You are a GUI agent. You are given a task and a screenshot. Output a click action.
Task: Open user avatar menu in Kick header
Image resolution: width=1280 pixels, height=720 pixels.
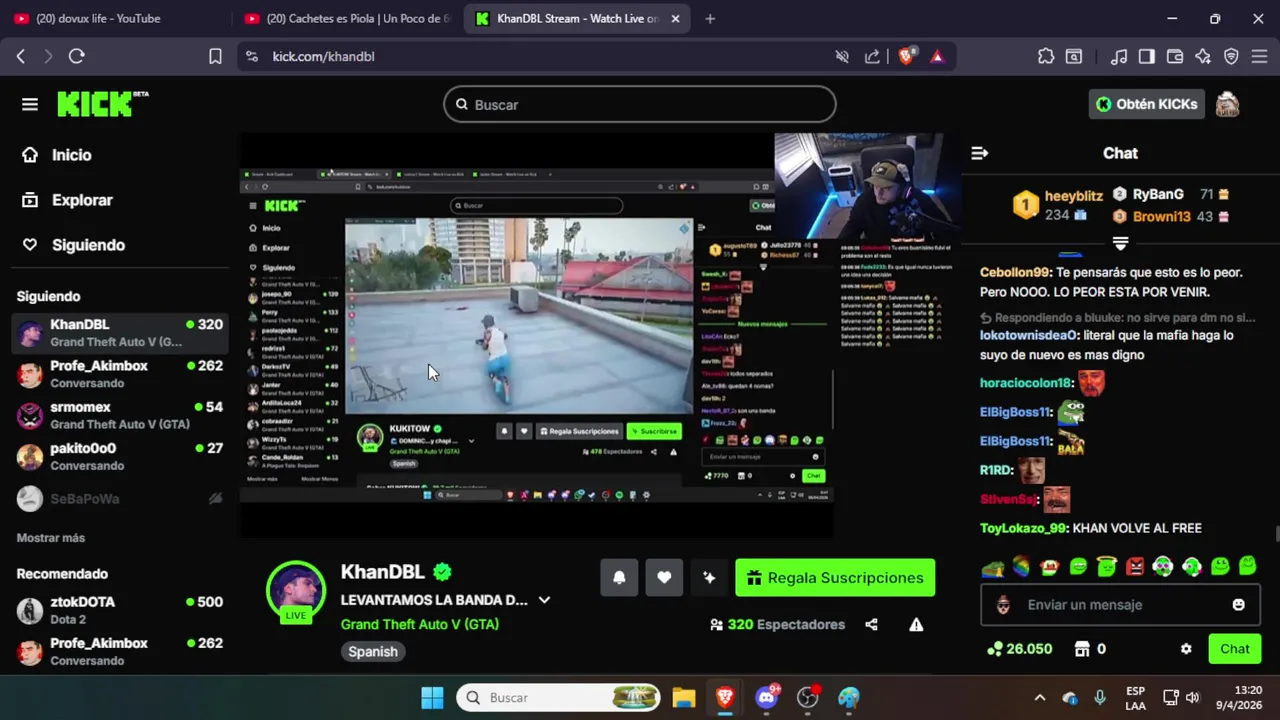[1227, 104]
